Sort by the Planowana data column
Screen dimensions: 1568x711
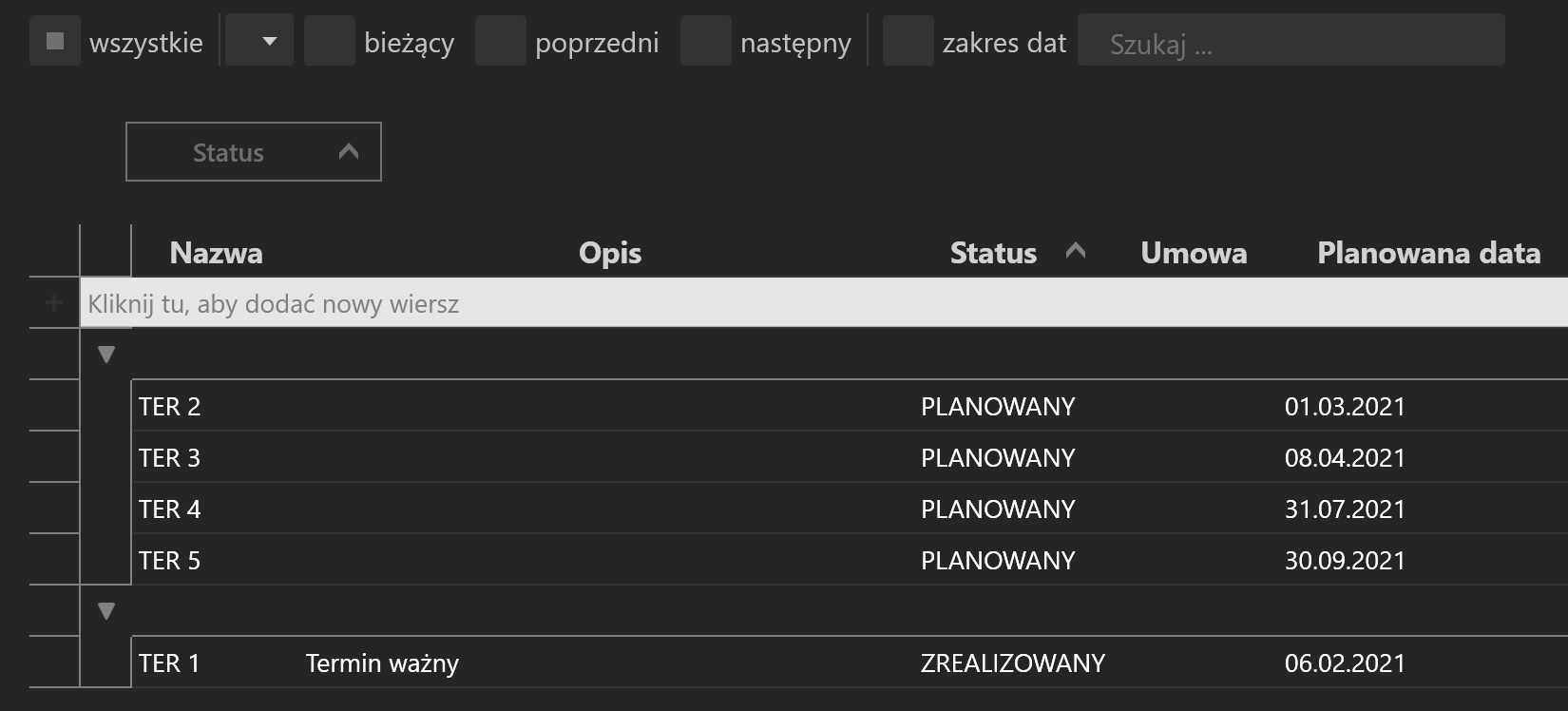[1428, 253]
